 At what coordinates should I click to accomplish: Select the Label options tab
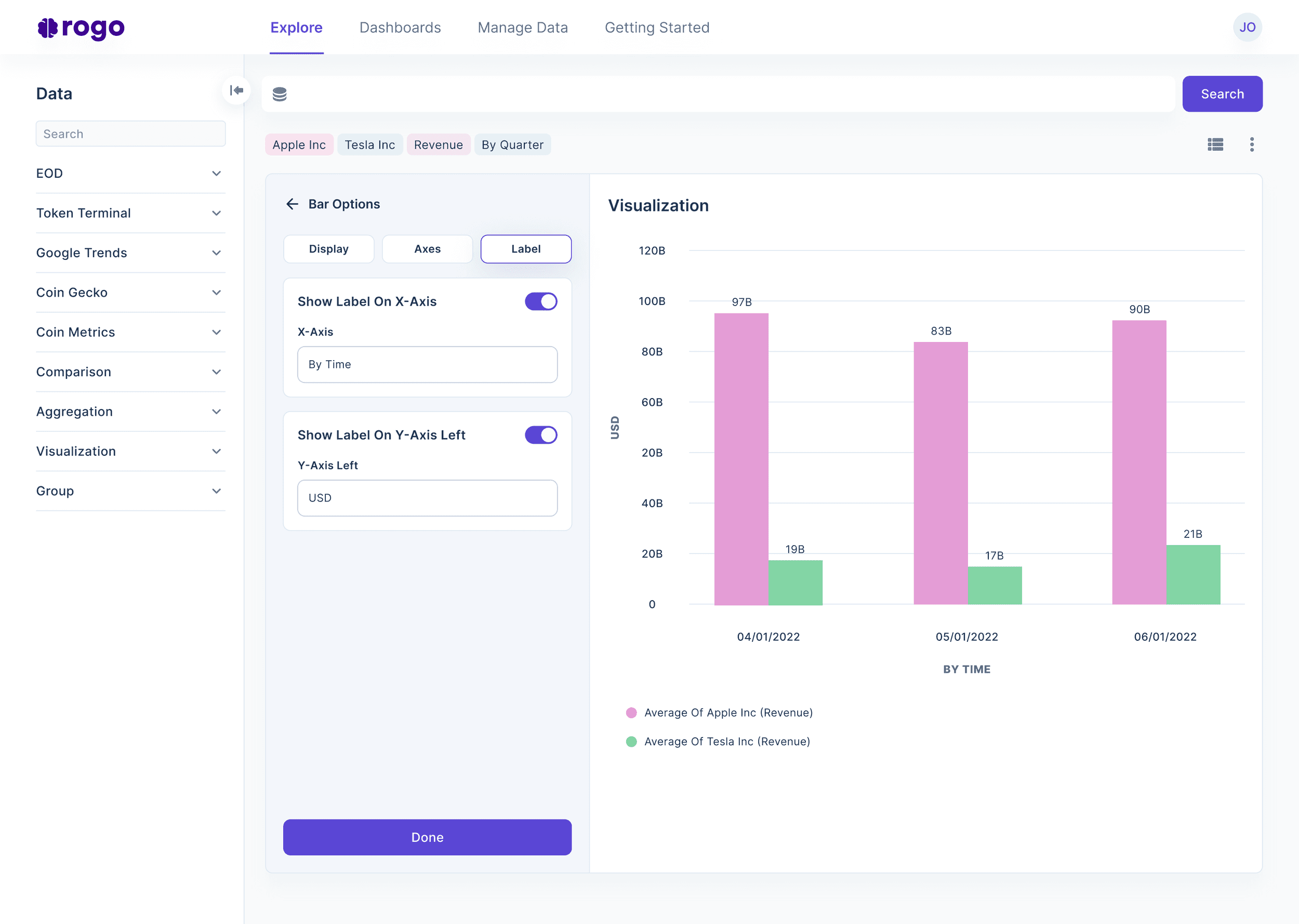click(525, 249)
